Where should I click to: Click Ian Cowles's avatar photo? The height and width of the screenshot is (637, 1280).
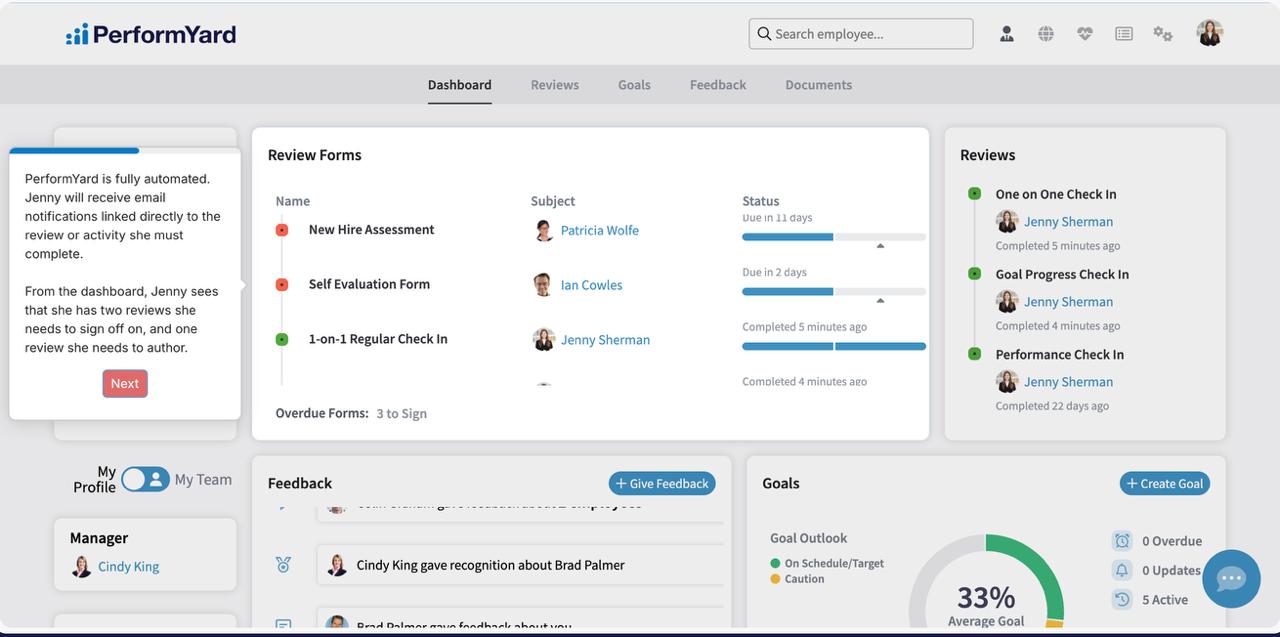[x=543, y=285]
